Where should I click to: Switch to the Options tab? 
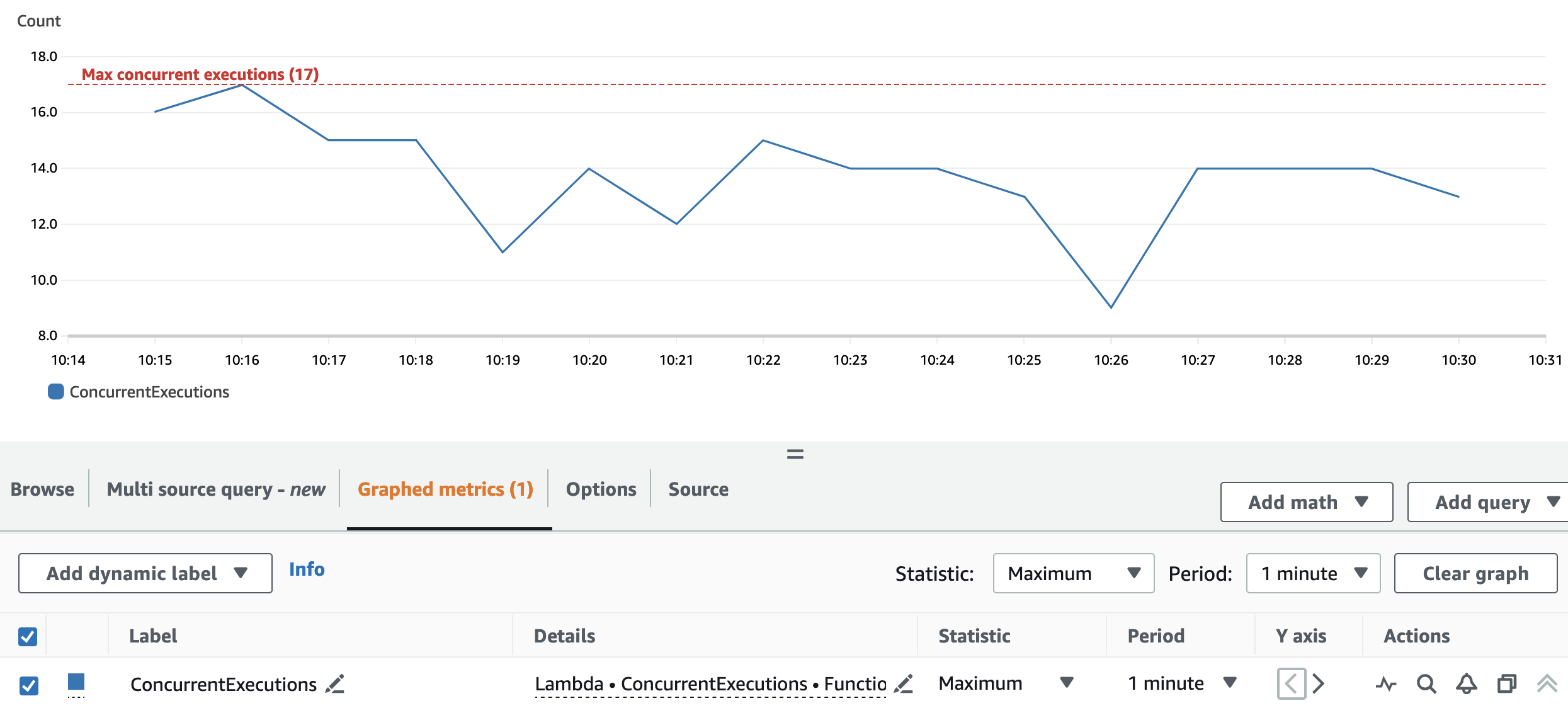tap(601, 489)
